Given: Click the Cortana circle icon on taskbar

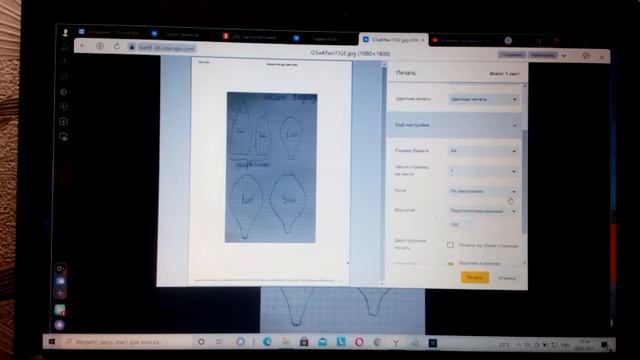Looking at the screenshot, I should (201, 342).
